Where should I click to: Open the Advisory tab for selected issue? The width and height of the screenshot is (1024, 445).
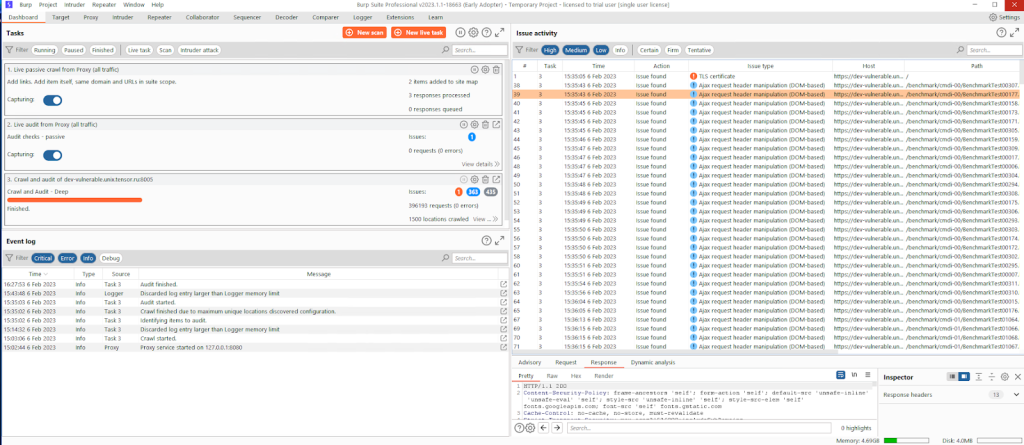(530, 362)
